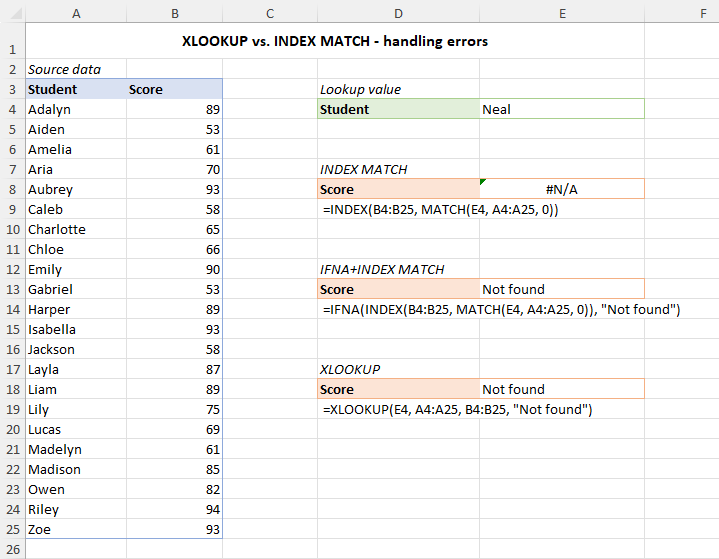The height and width of the screenshot is (559, 719).
Task: Select the cell containing 'Harper'
Action: (x=76, y=309)
